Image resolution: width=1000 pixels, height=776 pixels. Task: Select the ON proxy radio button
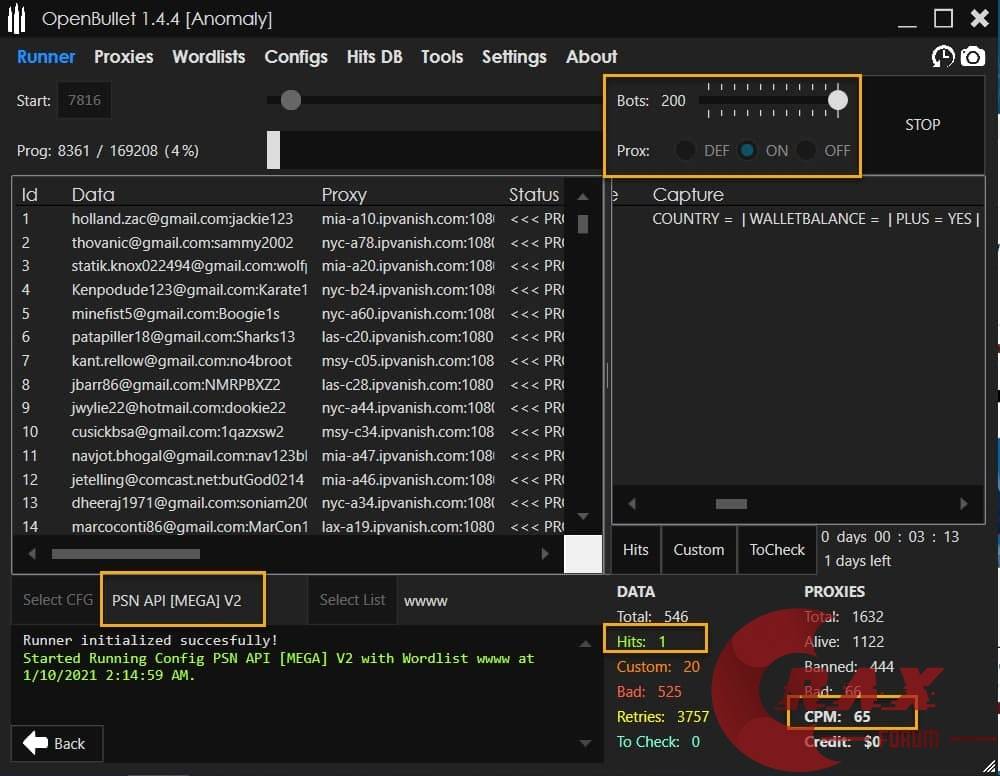pos(747,150)
